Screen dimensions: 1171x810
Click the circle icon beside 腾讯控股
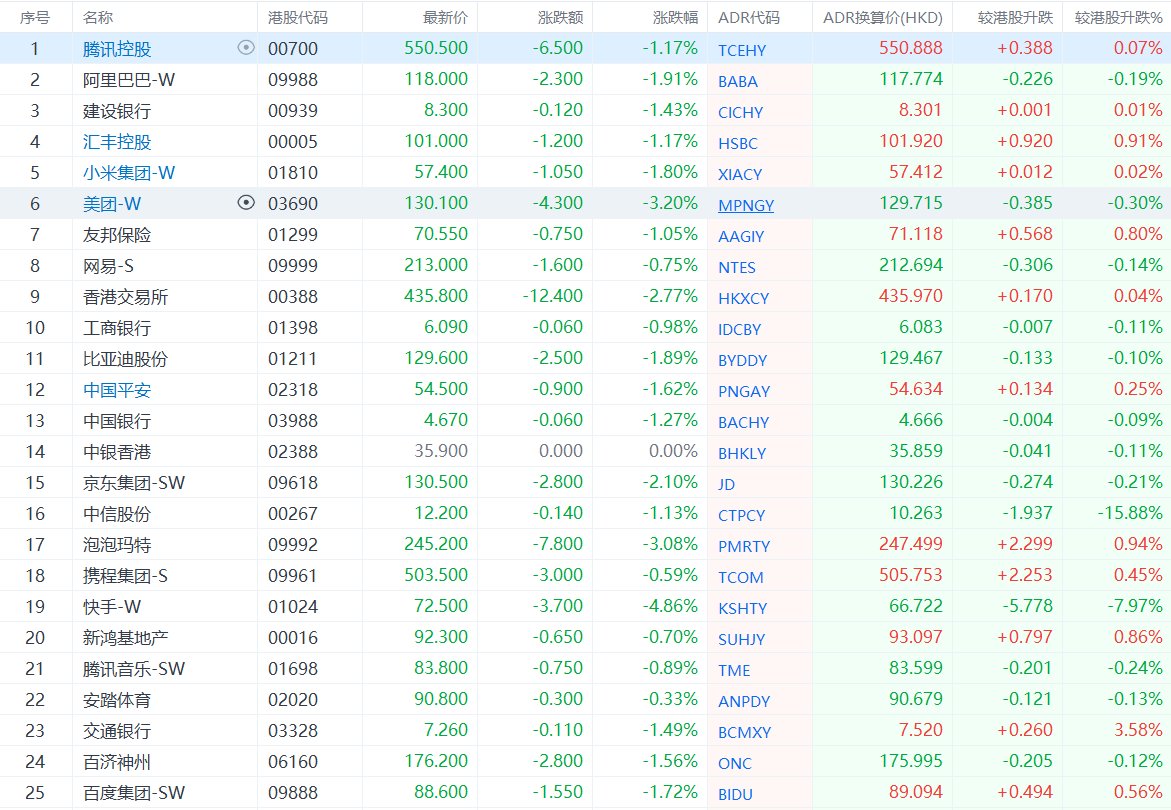[246, 48]
